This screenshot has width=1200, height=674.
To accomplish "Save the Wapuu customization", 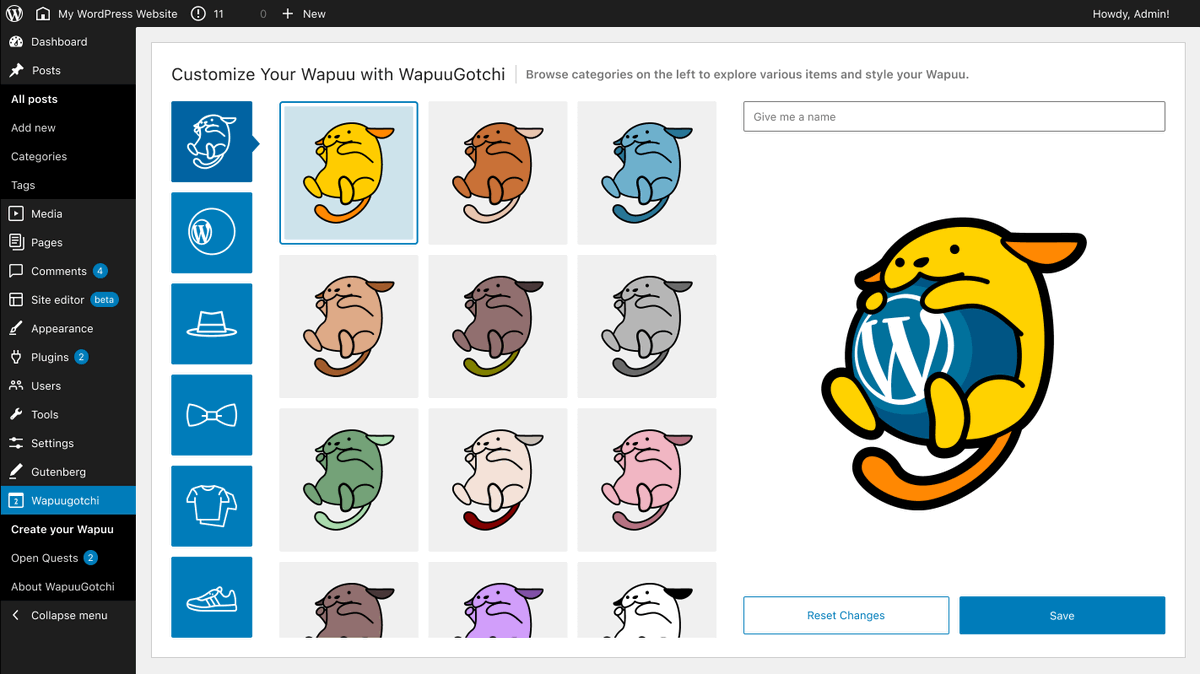I will 1062,615.
